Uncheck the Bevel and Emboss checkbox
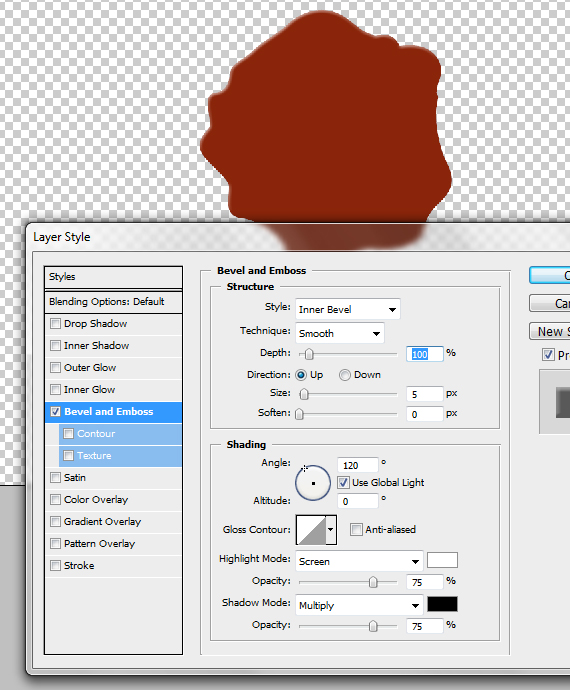The width and height of the screenshot is (570, 690). pos(55,412)
